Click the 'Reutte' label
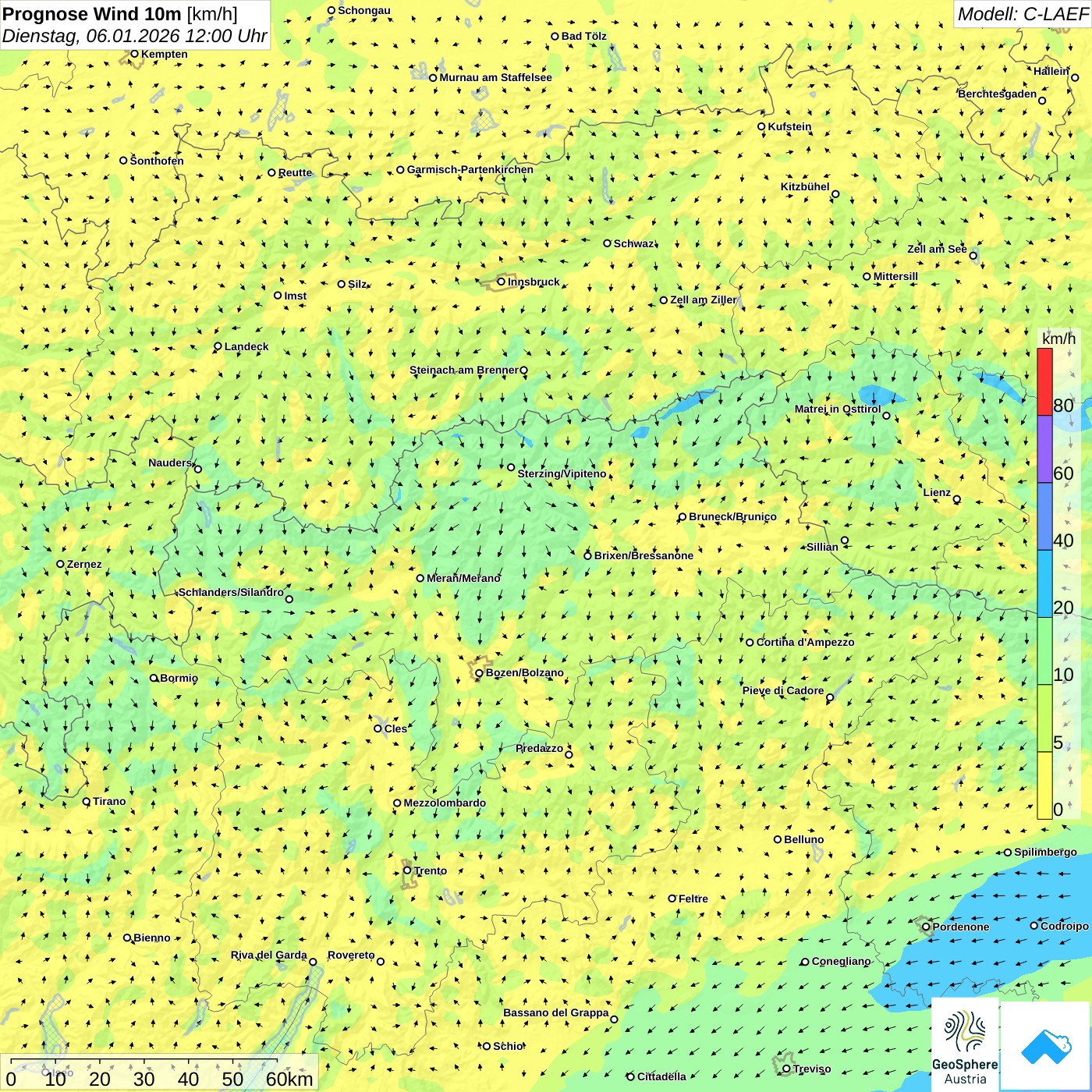The image size is (1092, 1092). click(295, 172)
